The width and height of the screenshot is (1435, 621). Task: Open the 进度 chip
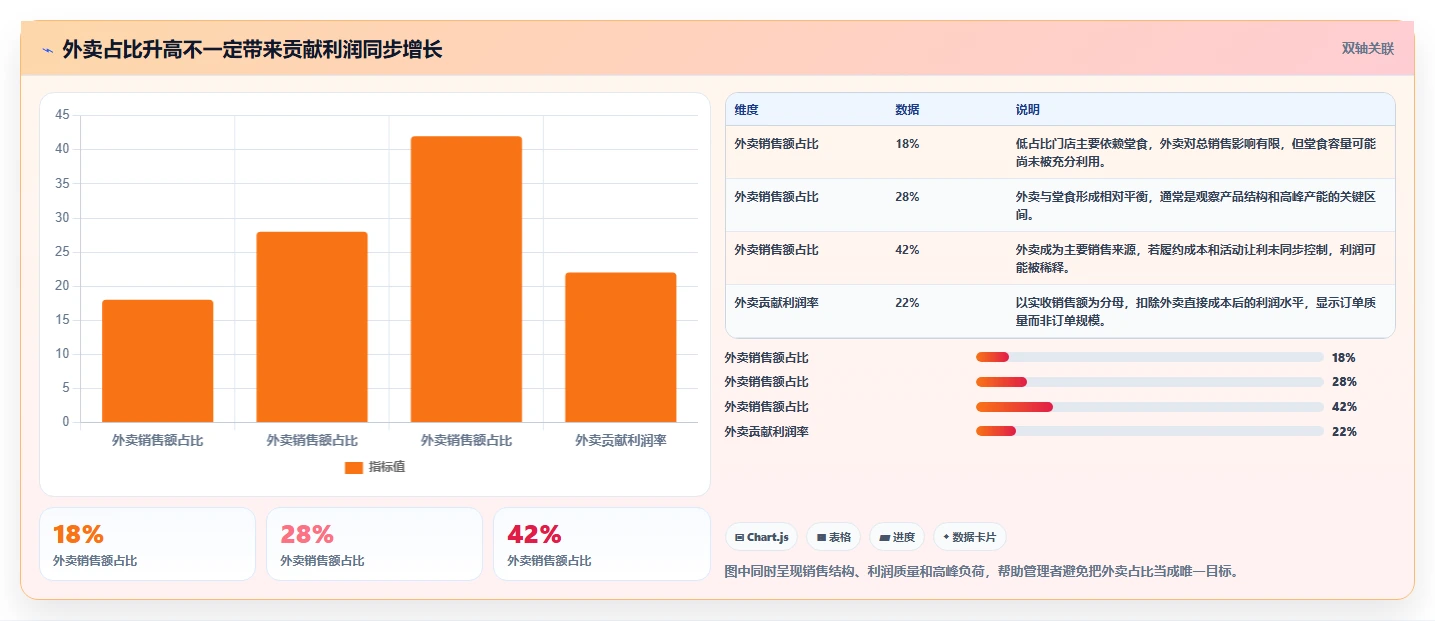[897, 537]
